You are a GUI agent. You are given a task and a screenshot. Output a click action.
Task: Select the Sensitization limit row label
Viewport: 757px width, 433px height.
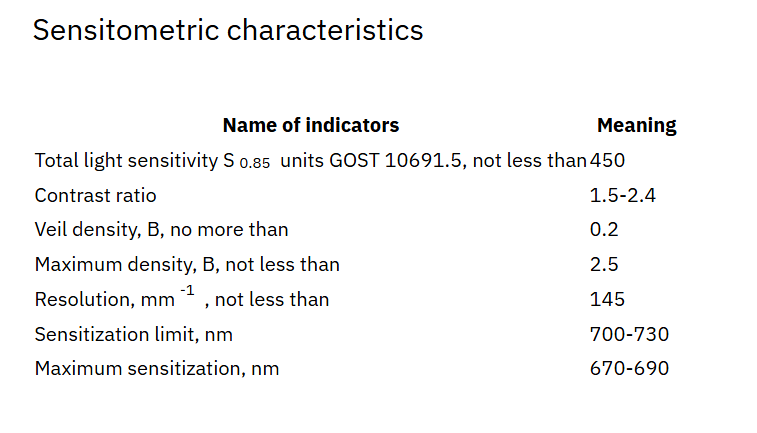click(133, 334)
